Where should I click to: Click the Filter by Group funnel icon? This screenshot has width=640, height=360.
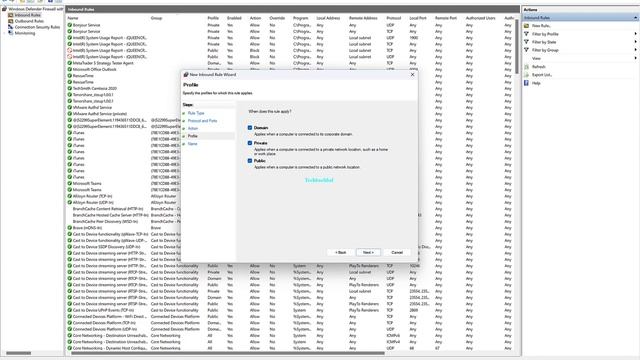coord(527,50)
